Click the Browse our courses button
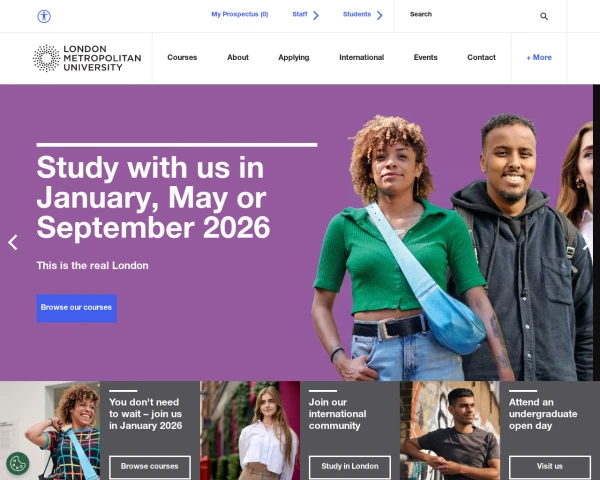 coord(77,308)
